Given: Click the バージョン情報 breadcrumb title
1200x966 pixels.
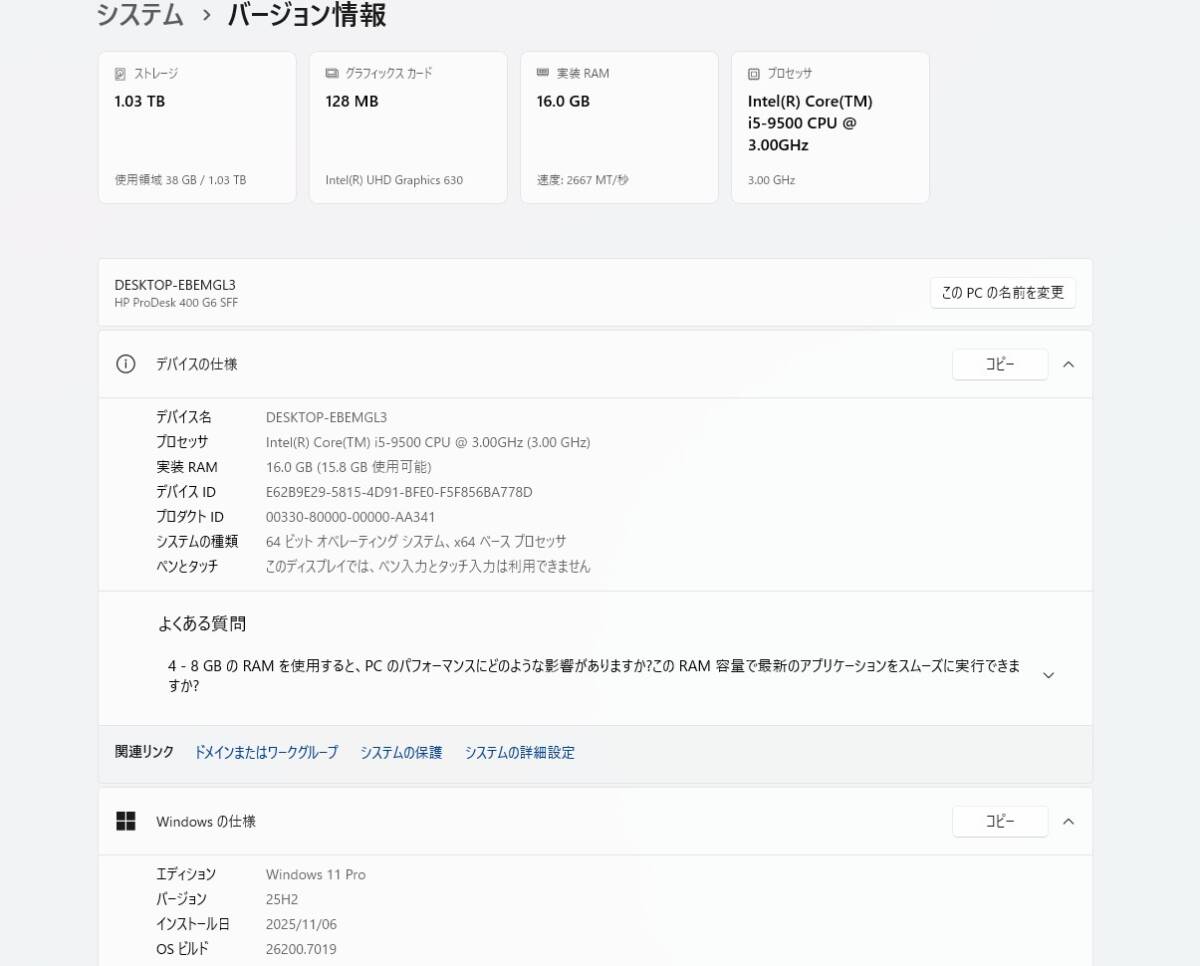Looking at the screenshot, I should tap(306, 15).
